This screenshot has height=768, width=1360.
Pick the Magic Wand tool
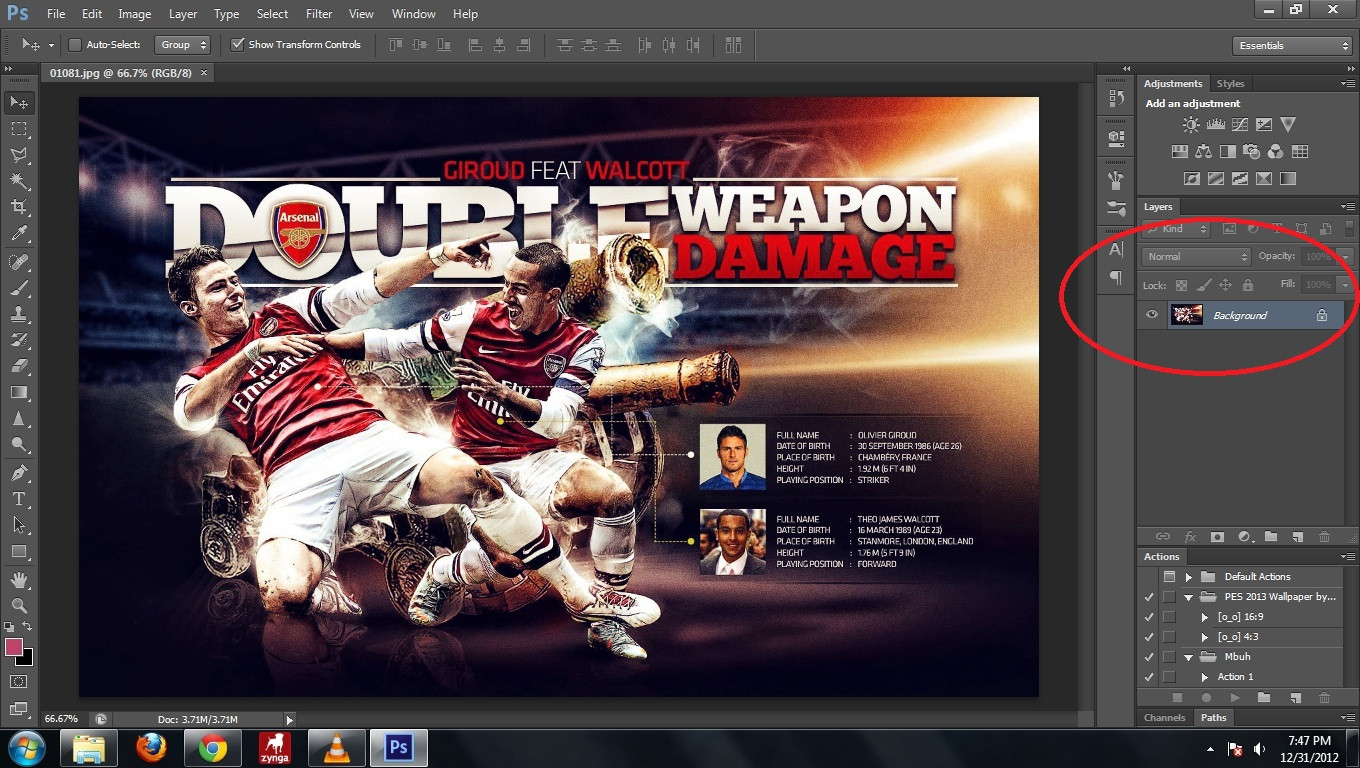pos(18,181)
